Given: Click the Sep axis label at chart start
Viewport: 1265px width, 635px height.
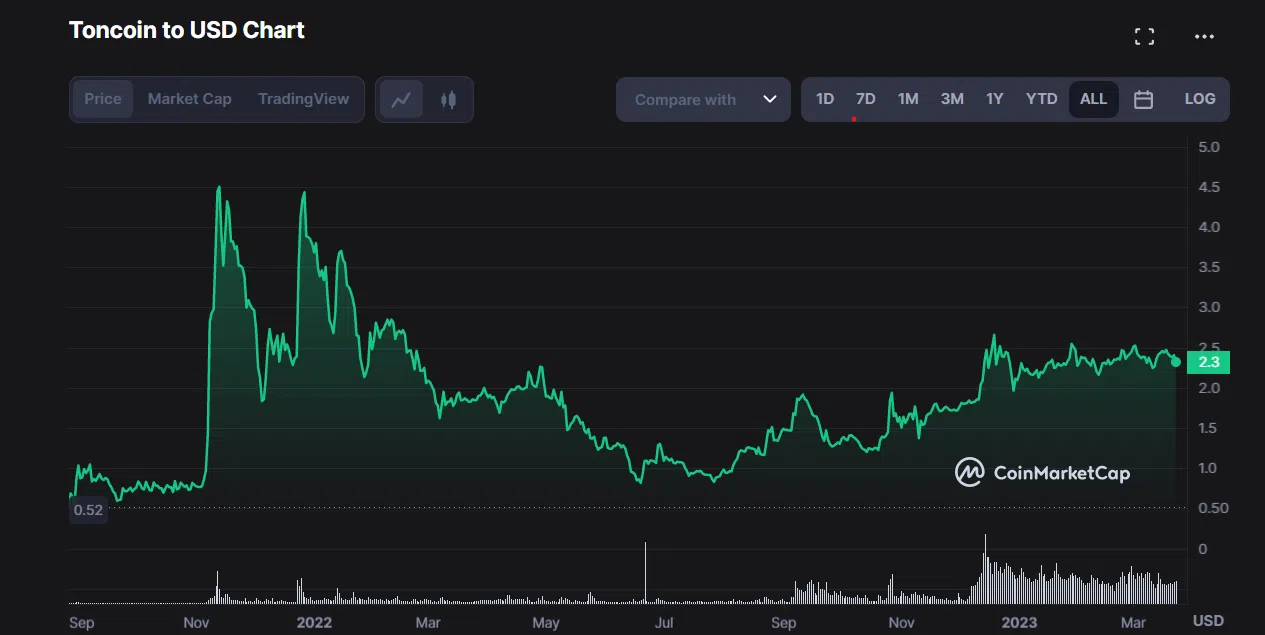Looking at the screenshot, I should tap(81, 622).
